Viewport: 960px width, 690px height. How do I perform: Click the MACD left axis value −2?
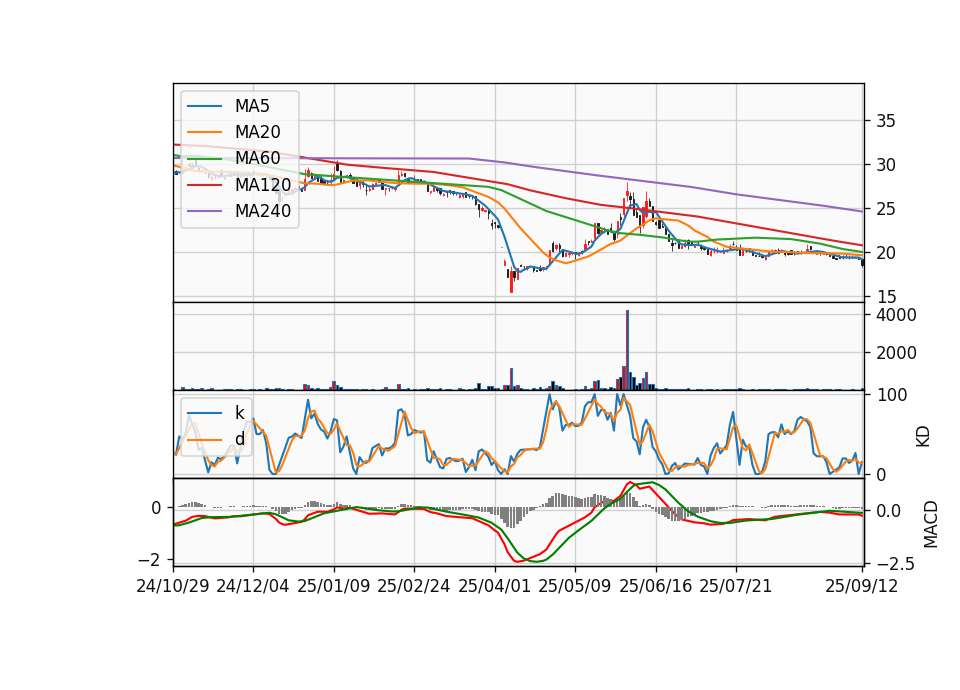149,560
